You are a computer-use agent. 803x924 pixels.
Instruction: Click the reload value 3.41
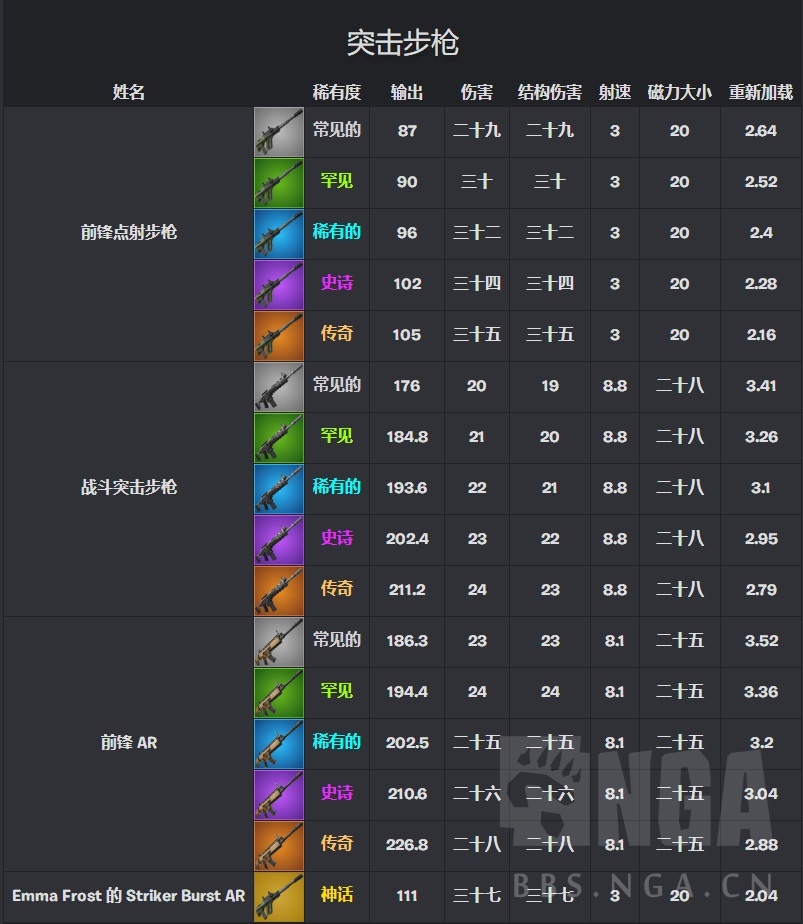[761, 386]
